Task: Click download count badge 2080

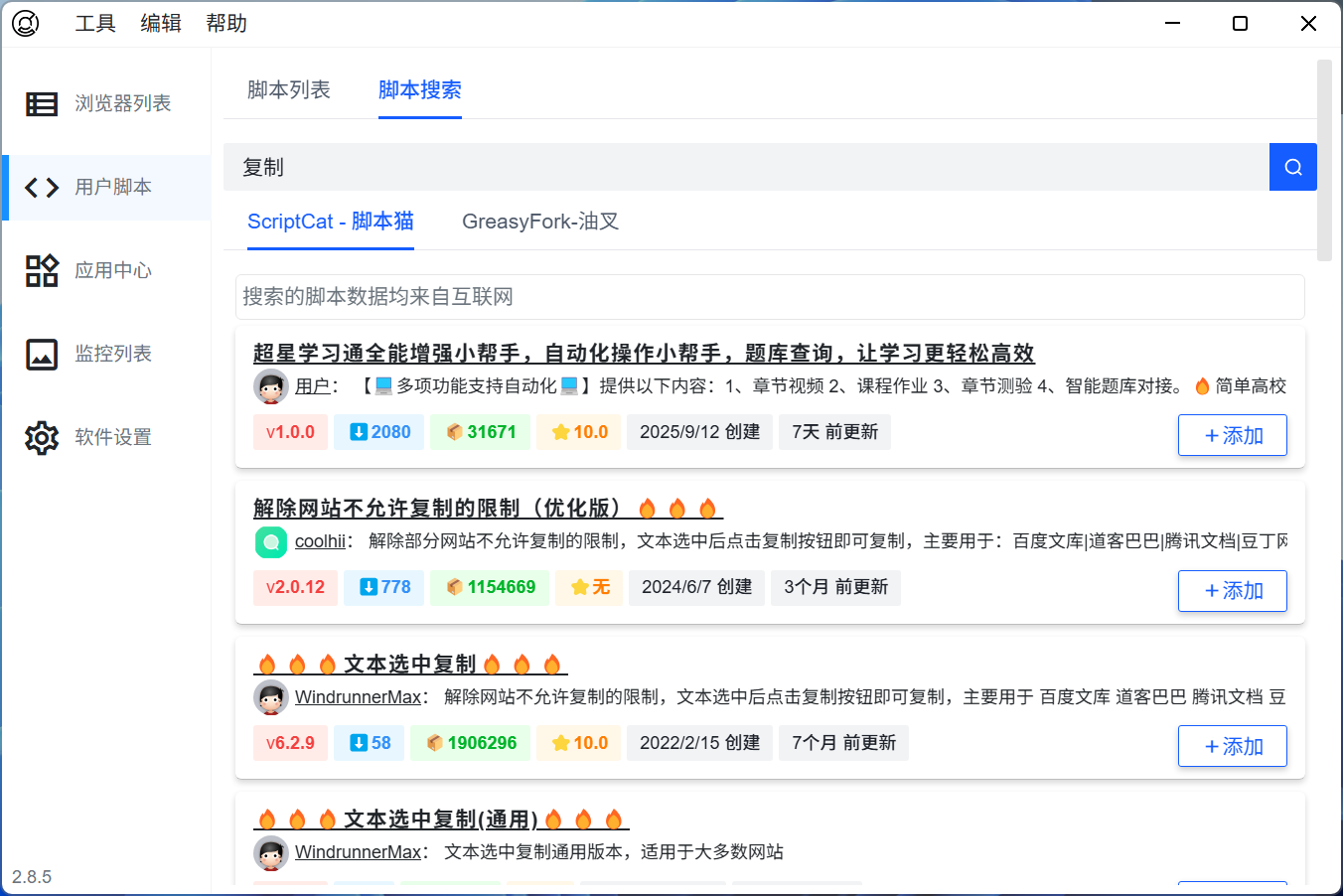Action: [x=379, y=432]
